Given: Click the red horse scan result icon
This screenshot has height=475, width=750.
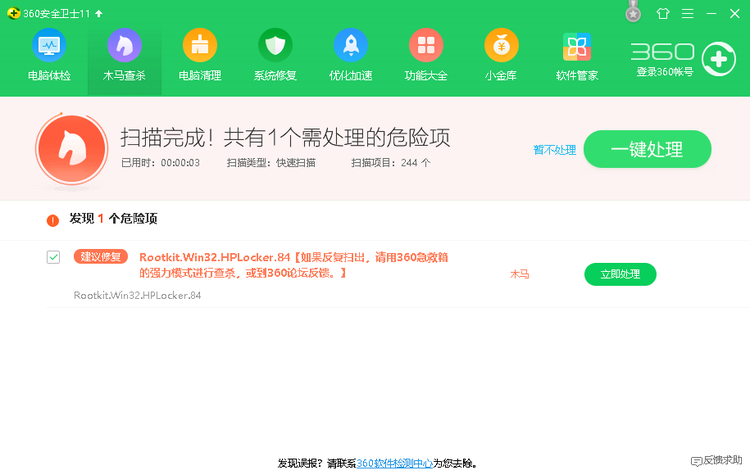Looking at the screenshot, I should (x=72, y=149).
